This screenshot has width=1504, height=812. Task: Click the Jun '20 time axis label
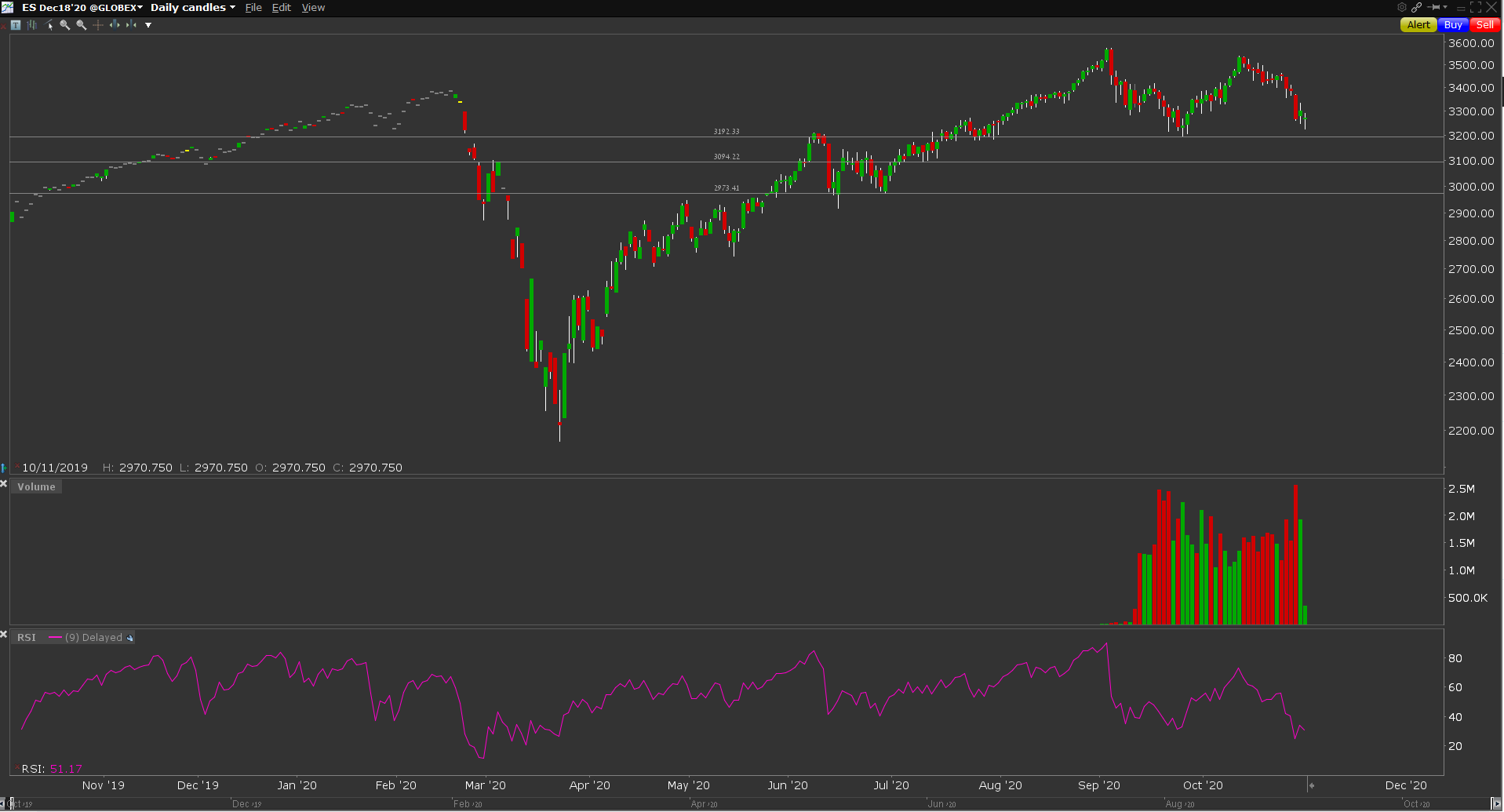tap(788, 785)
